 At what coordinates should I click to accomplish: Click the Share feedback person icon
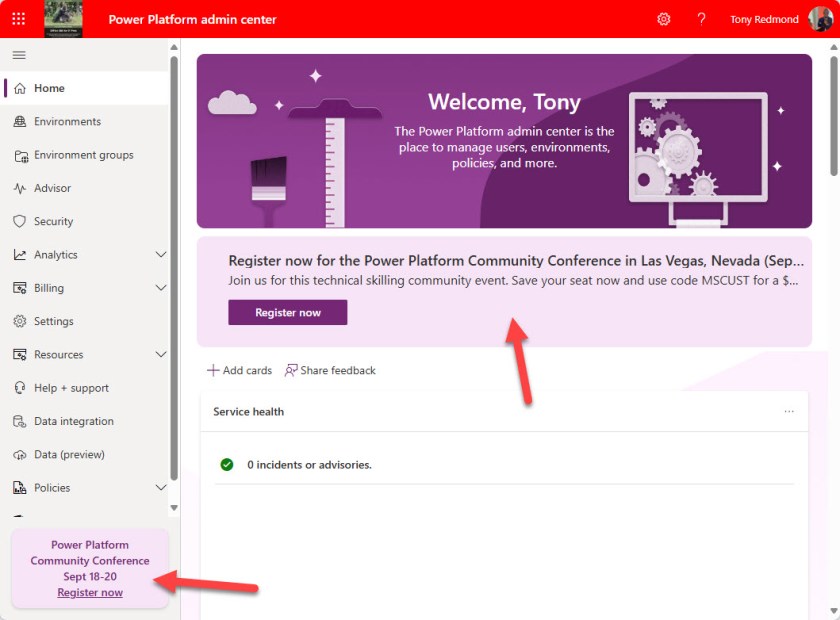pyautogui.click(x=291, y=370)
